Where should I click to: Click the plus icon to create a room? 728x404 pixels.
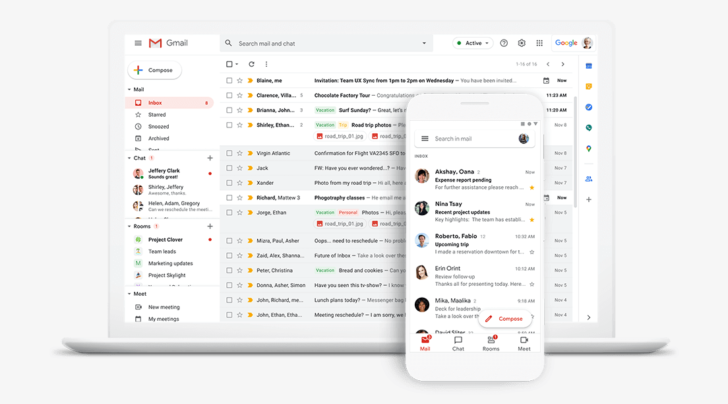pos(210,226)
